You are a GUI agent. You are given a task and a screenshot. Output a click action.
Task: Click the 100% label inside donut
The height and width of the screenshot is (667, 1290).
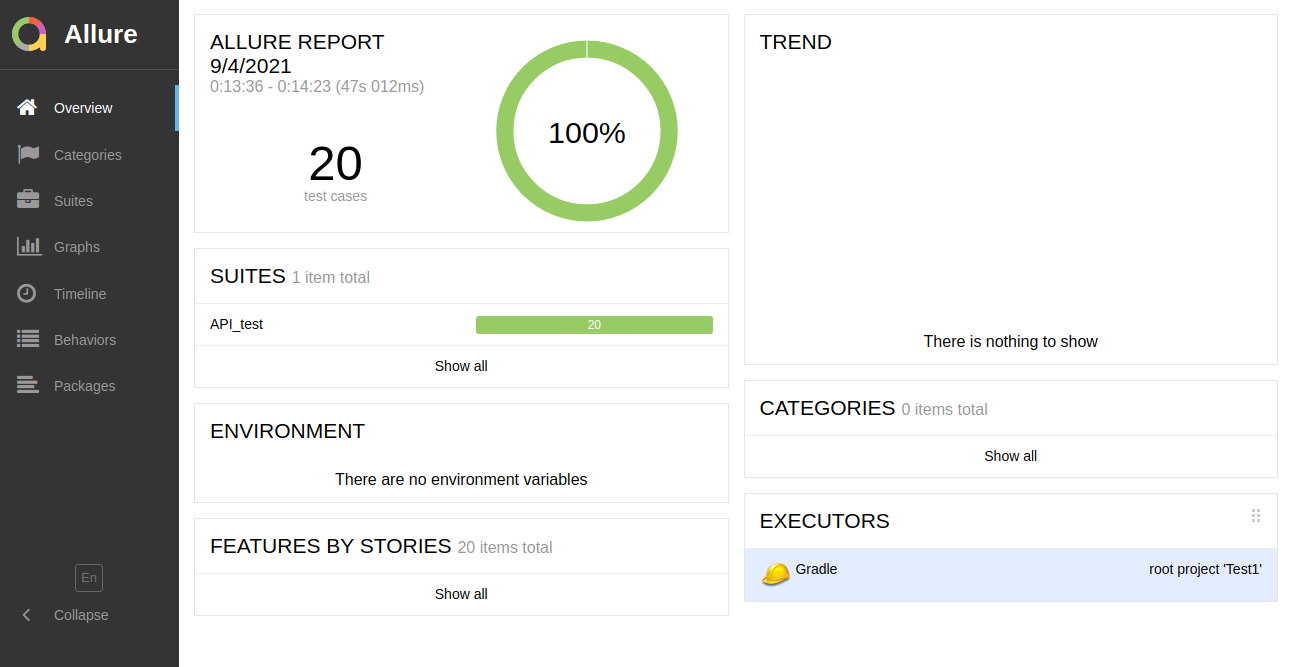[587, 132]
